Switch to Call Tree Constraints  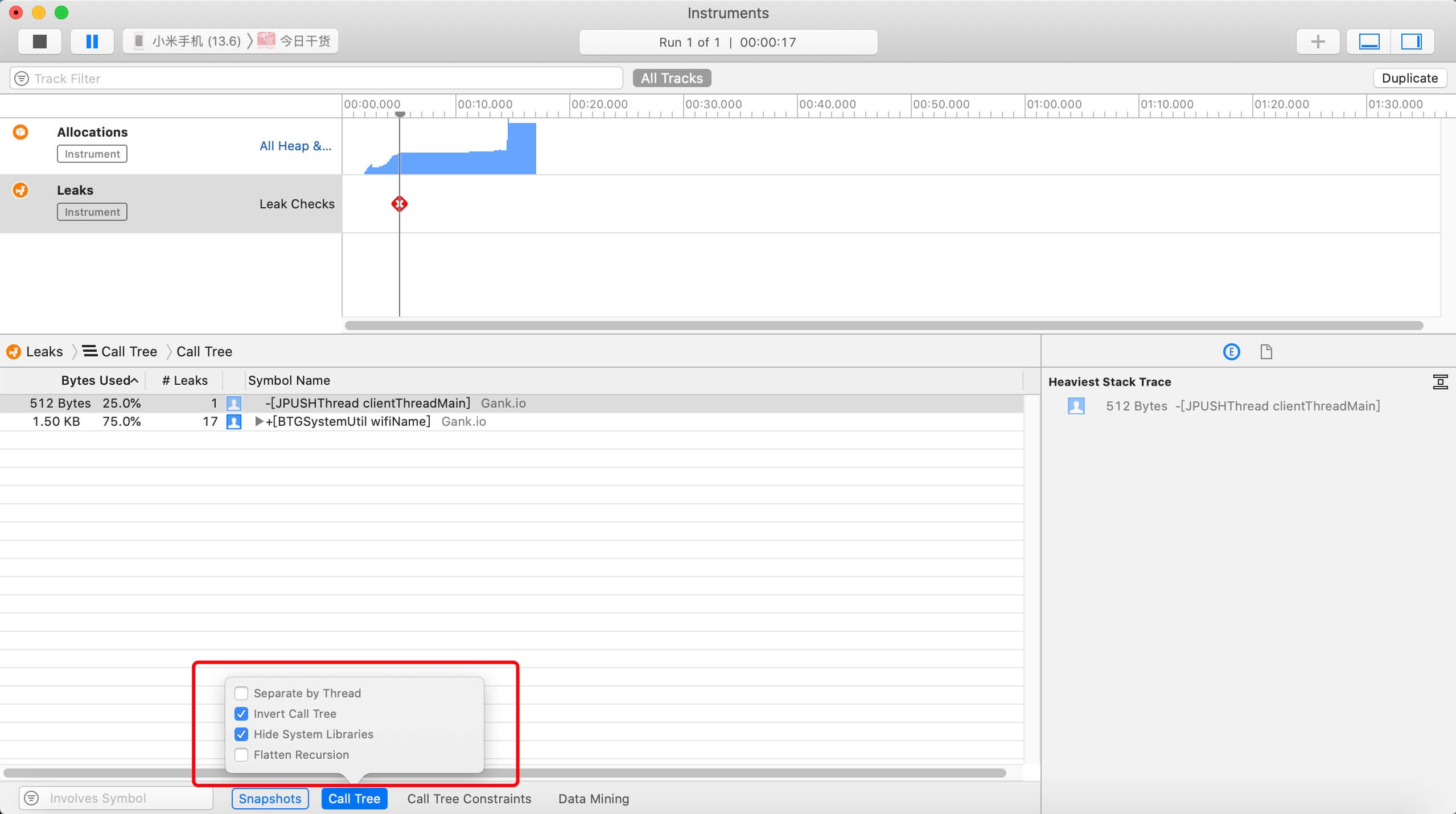(468, 799)
